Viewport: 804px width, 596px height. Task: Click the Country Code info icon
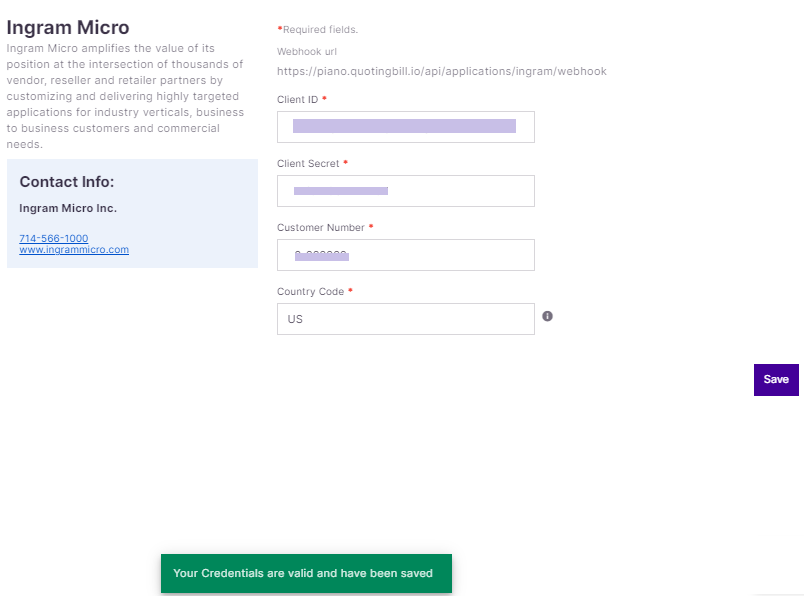548,316
